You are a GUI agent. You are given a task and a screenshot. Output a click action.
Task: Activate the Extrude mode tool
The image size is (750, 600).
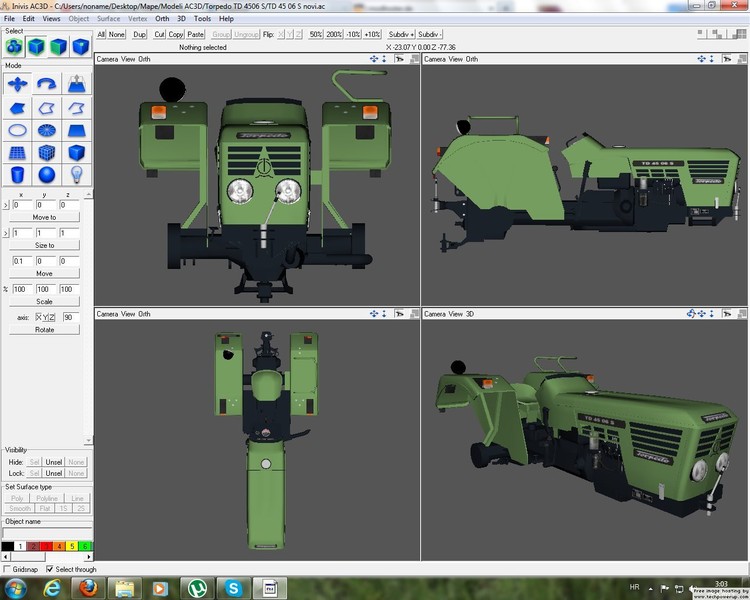coord(76,84)
